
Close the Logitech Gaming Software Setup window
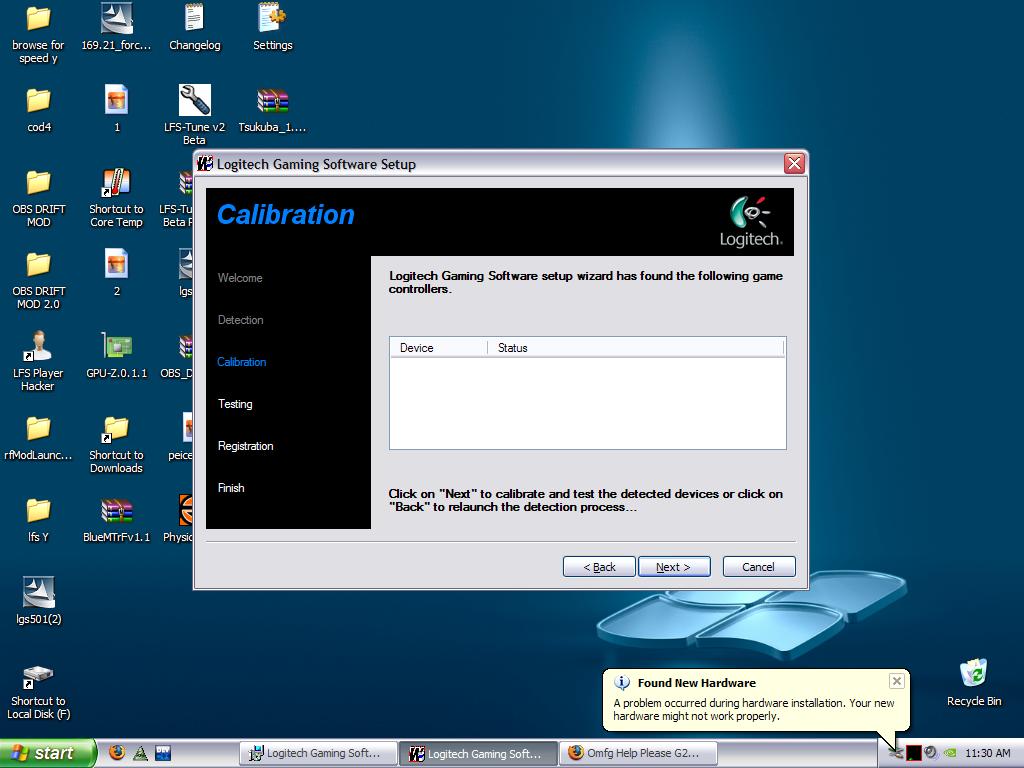[x=794, y=163]
